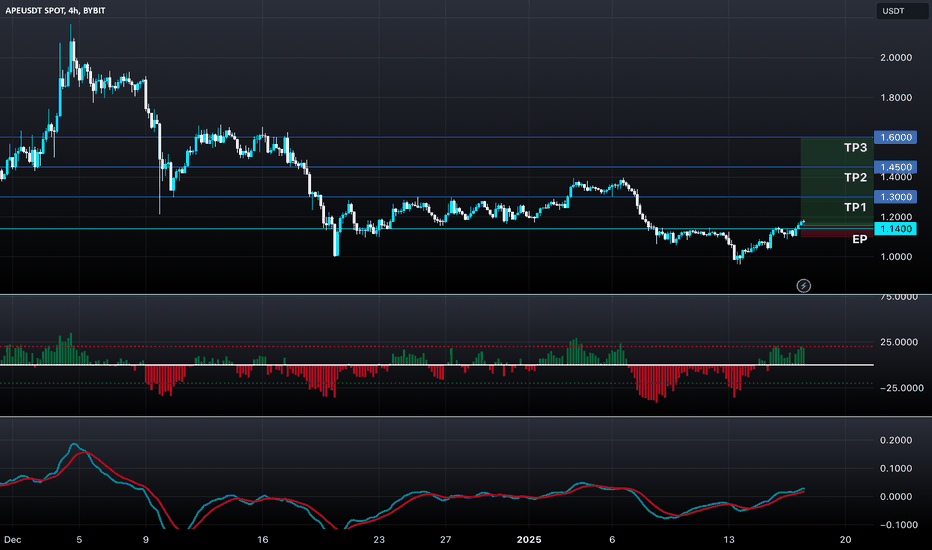The width and height of the screenshot is (932, 550).
Task: Open the USDT currency selector
Action: coord(902,11)
